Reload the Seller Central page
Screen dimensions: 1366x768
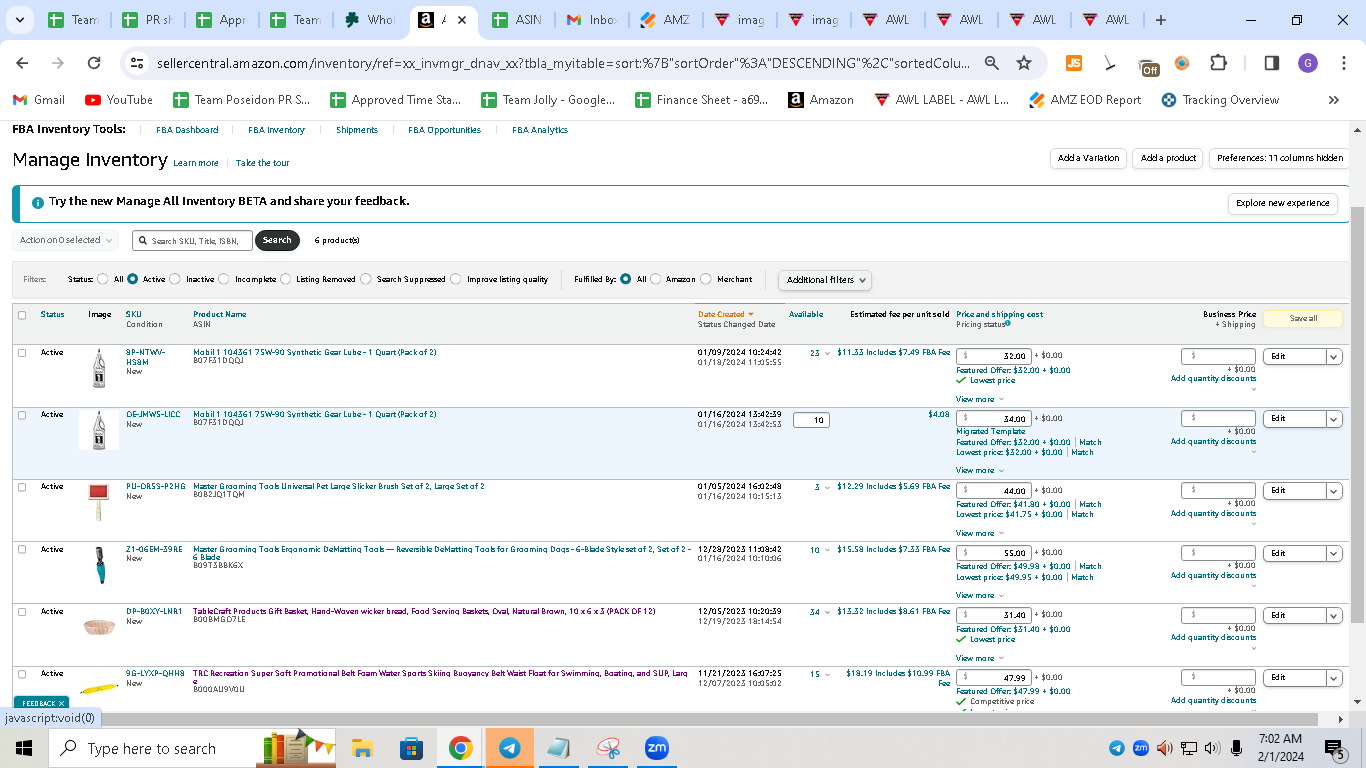[x=94, y=63]
